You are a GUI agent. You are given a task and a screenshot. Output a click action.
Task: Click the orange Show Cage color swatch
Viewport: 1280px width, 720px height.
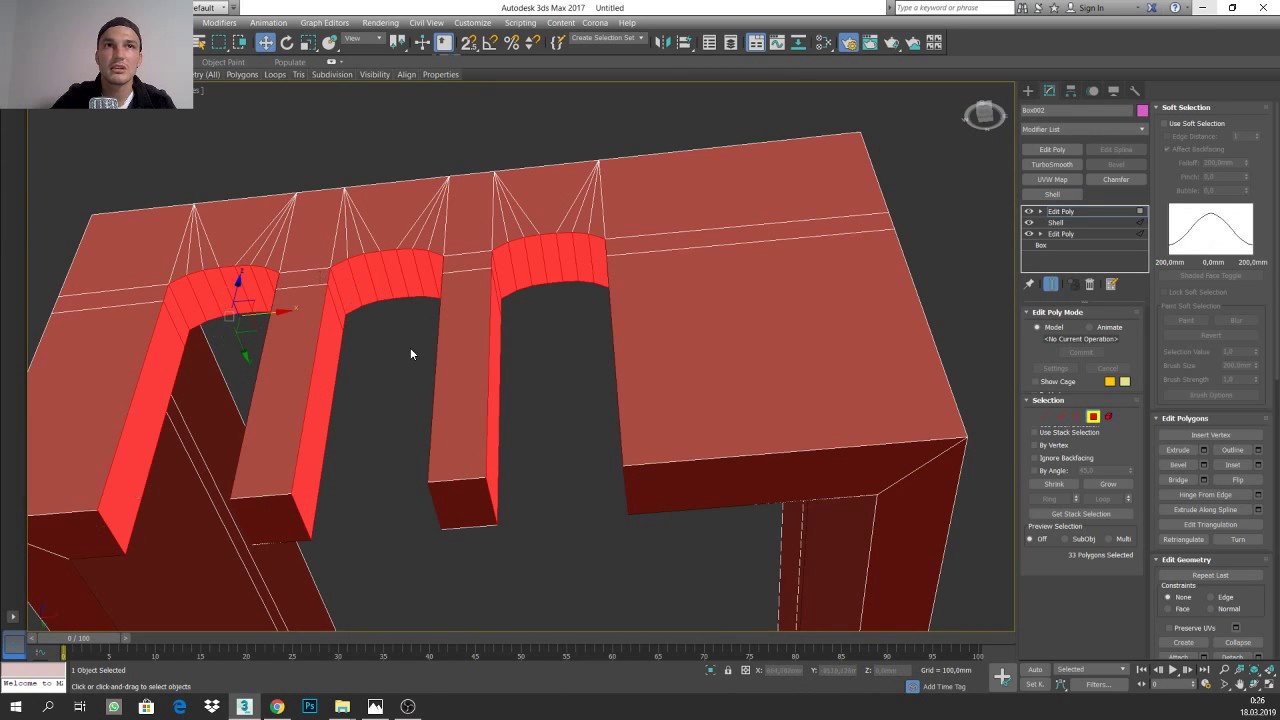[x=1110, y=382]
